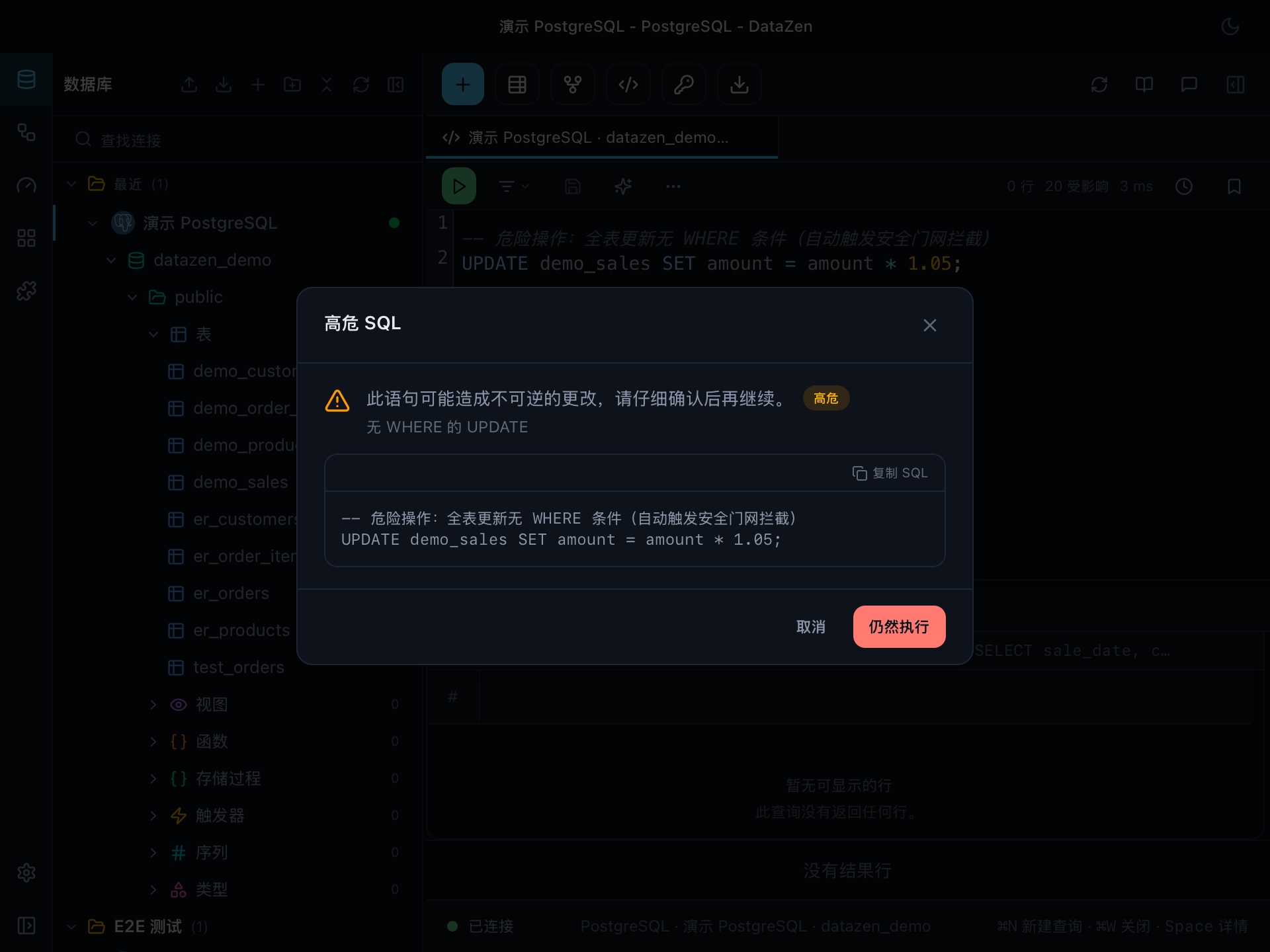Run the query with green play button

click(459, 186)
